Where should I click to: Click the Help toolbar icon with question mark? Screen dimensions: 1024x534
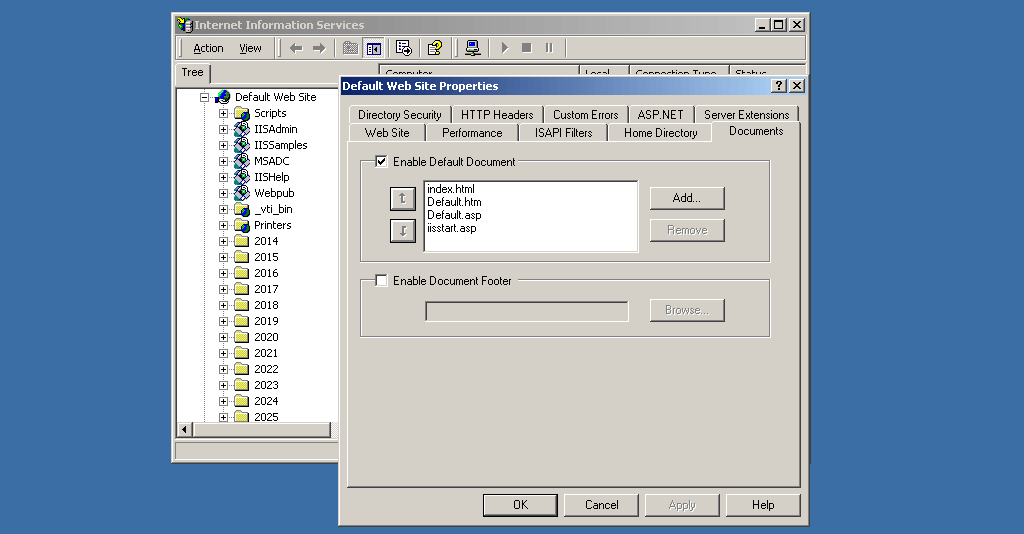(x=435, y=48)
